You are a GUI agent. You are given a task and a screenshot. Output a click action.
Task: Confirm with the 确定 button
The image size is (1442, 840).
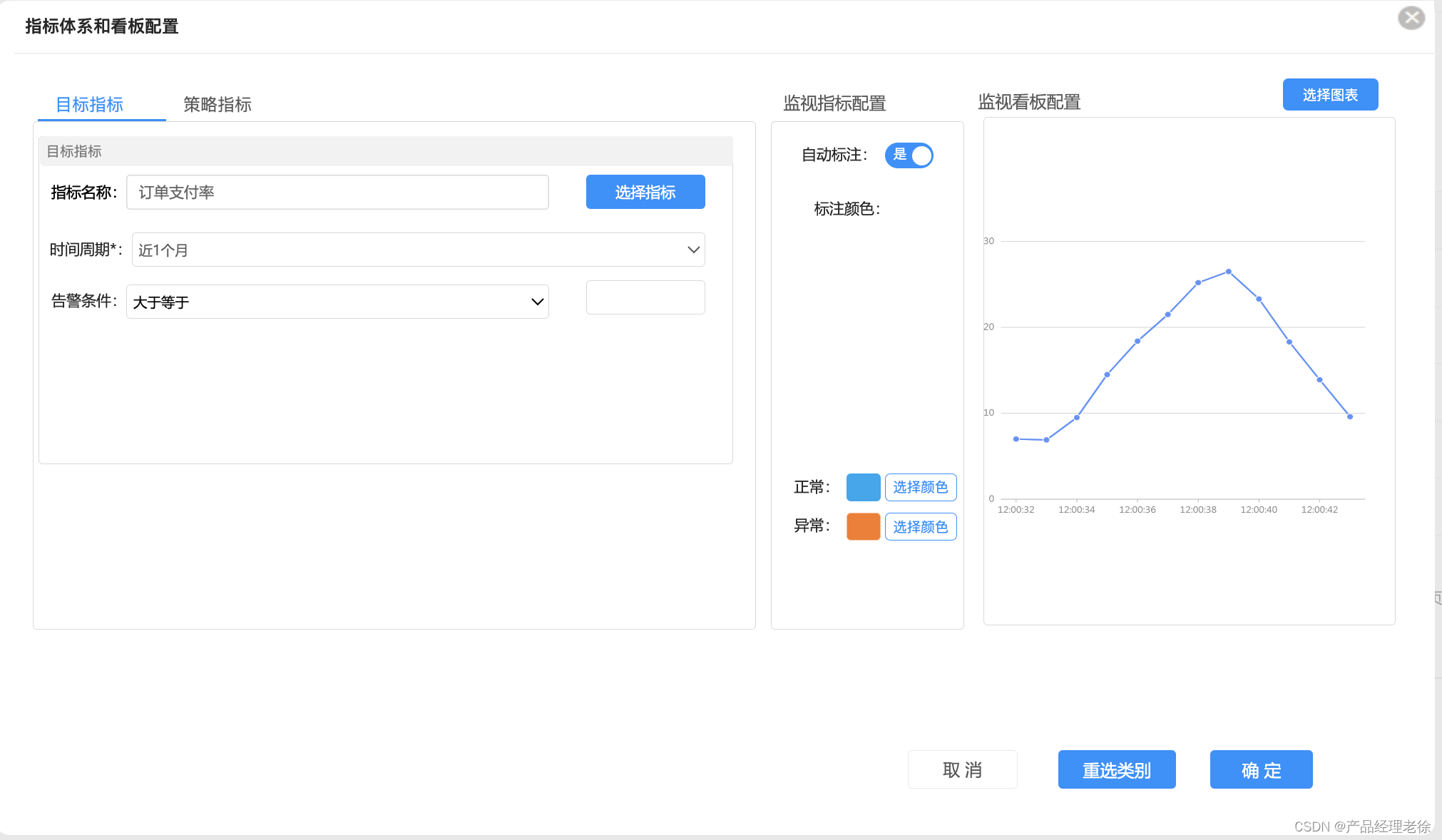coord(1260,769)
